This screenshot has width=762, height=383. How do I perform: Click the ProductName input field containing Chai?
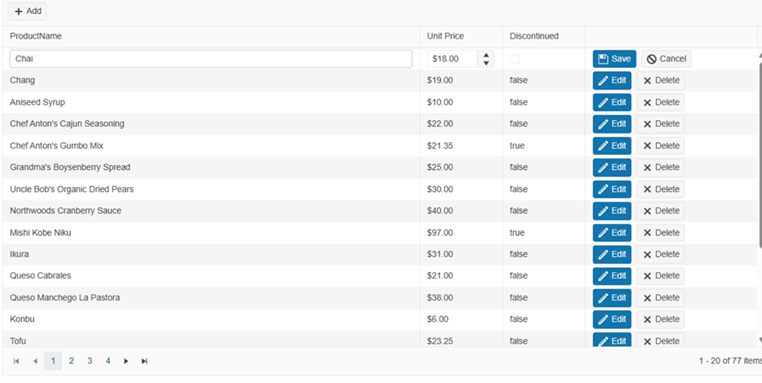[x=211, y=59]
